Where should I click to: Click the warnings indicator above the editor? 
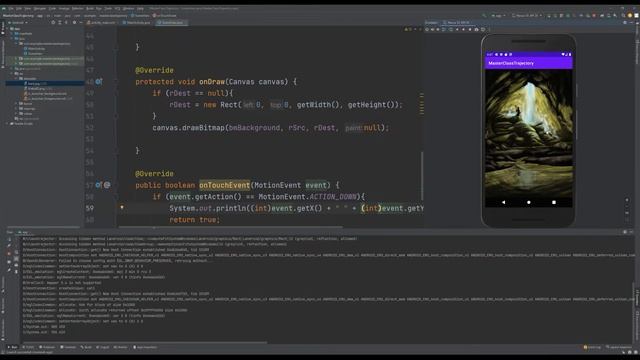(x=409, y=29)
